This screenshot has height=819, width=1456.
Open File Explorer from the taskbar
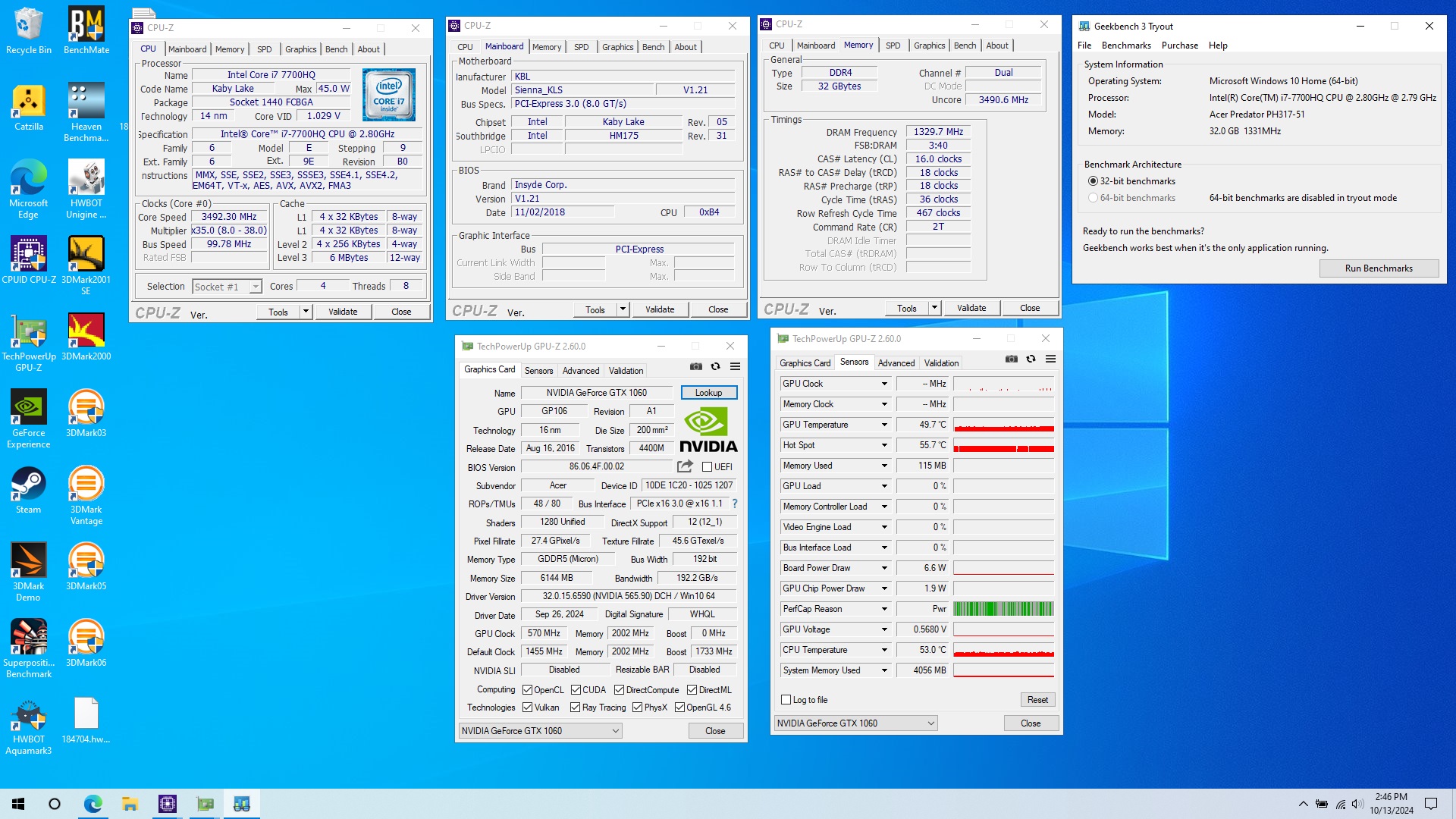point(130,804)
